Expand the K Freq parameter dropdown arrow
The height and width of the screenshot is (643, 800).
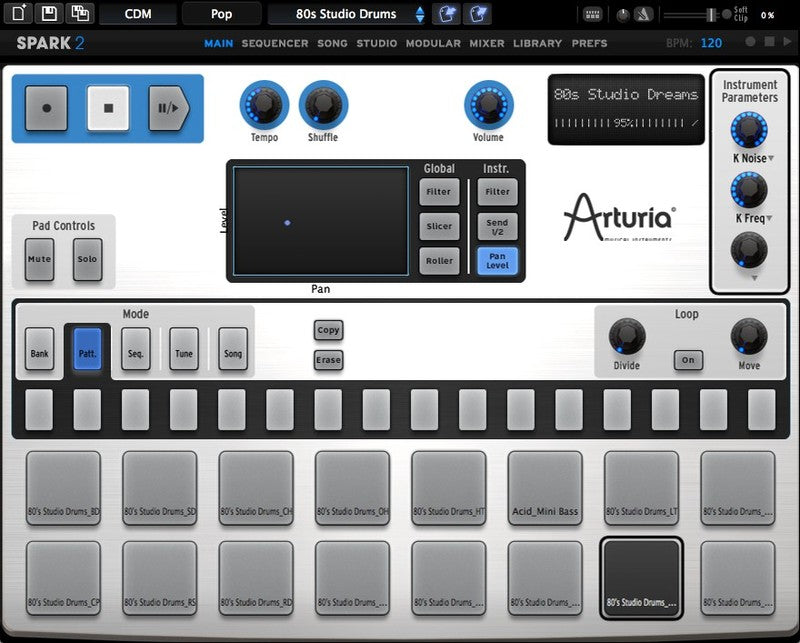click(x=769, y=218)
